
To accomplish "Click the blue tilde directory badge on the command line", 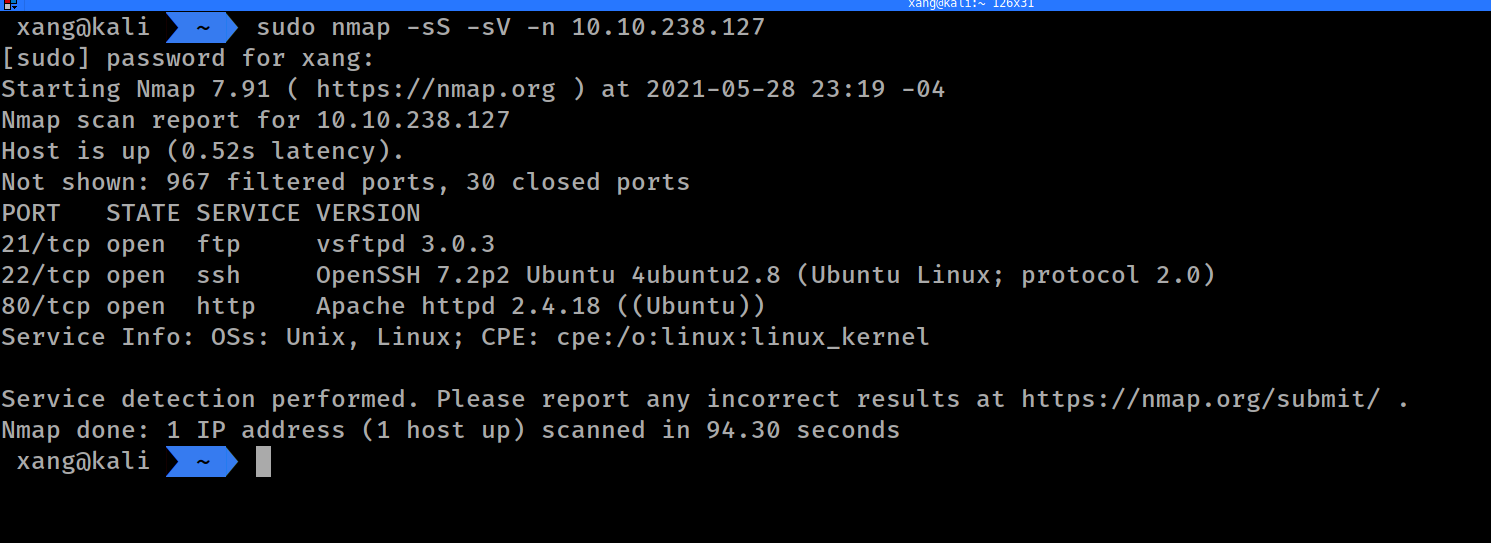I will click(202, 27).
